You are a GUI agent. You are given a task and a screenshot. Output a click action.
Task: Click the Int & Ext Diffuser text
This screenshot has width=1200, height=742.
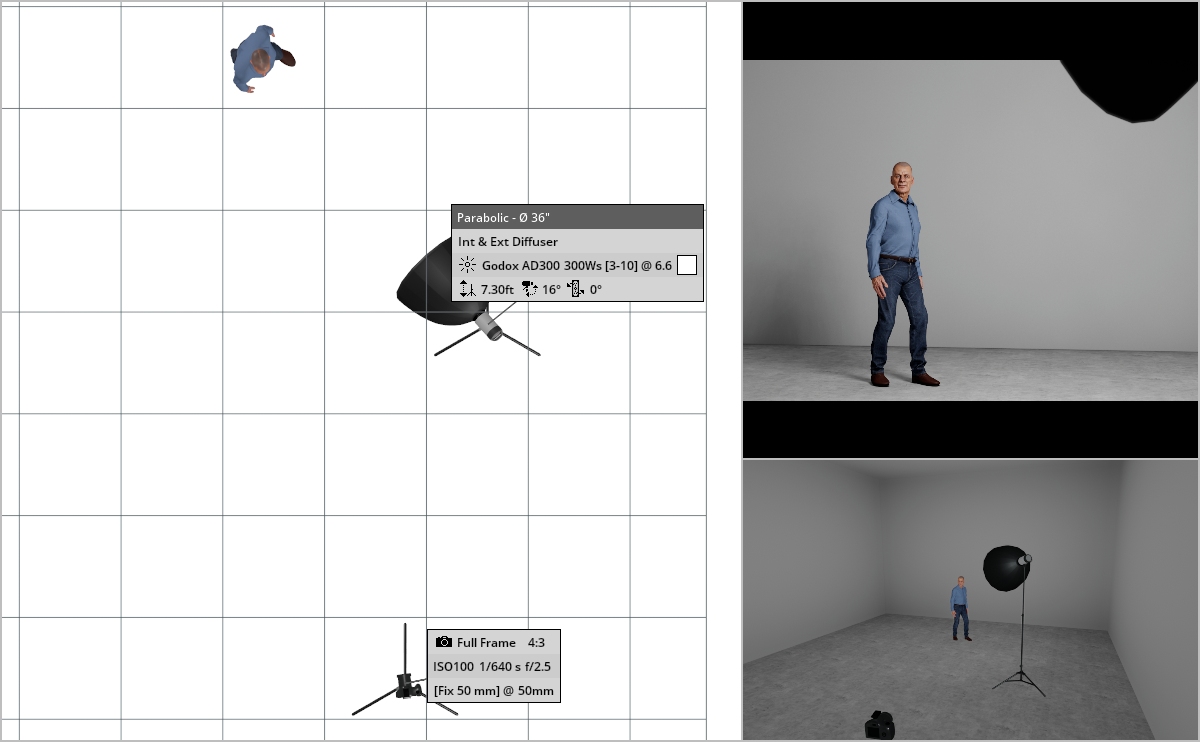[x=508, y=242]
